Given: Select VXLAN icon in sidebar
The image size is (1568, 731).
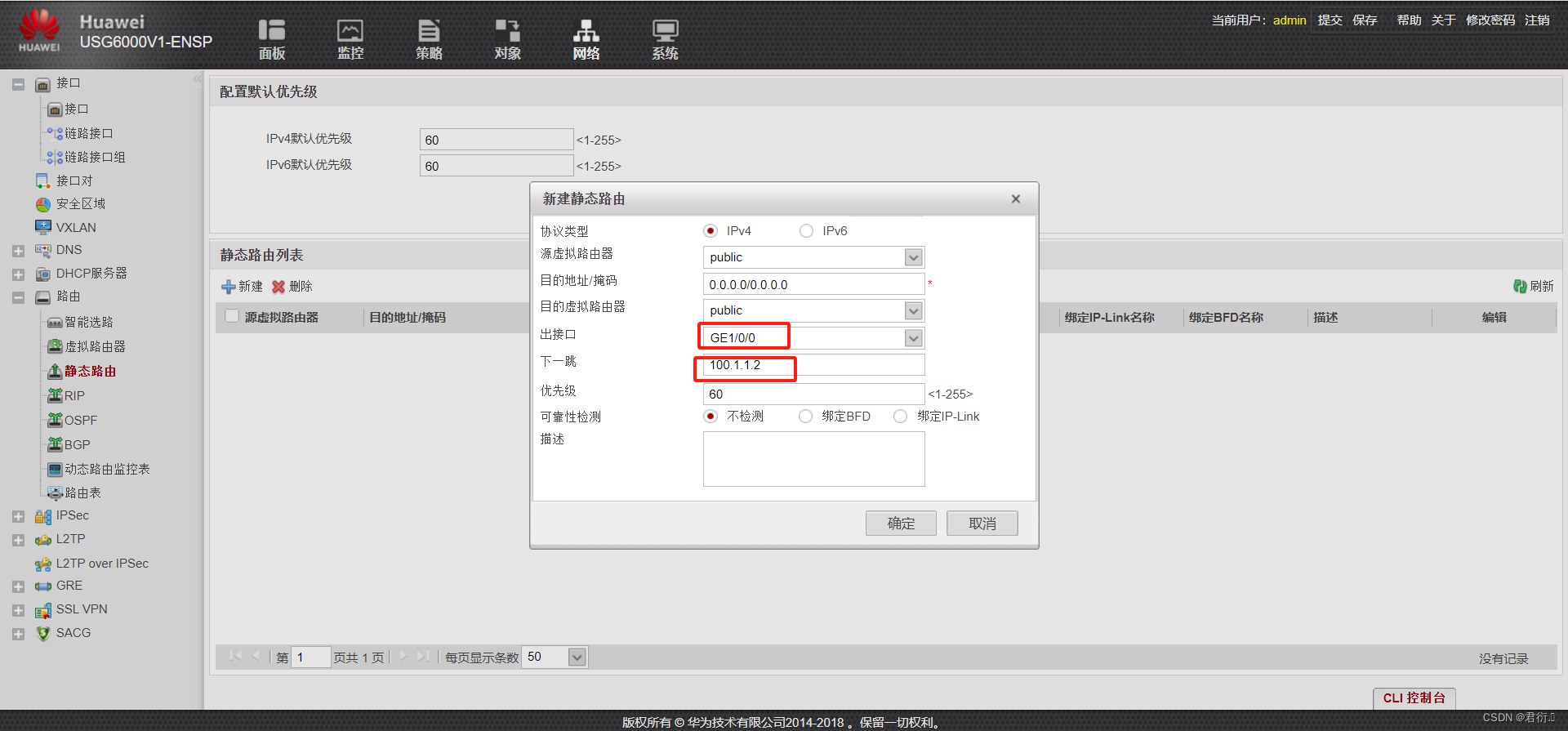Looking at the screenshot, I should pos(43,227).
